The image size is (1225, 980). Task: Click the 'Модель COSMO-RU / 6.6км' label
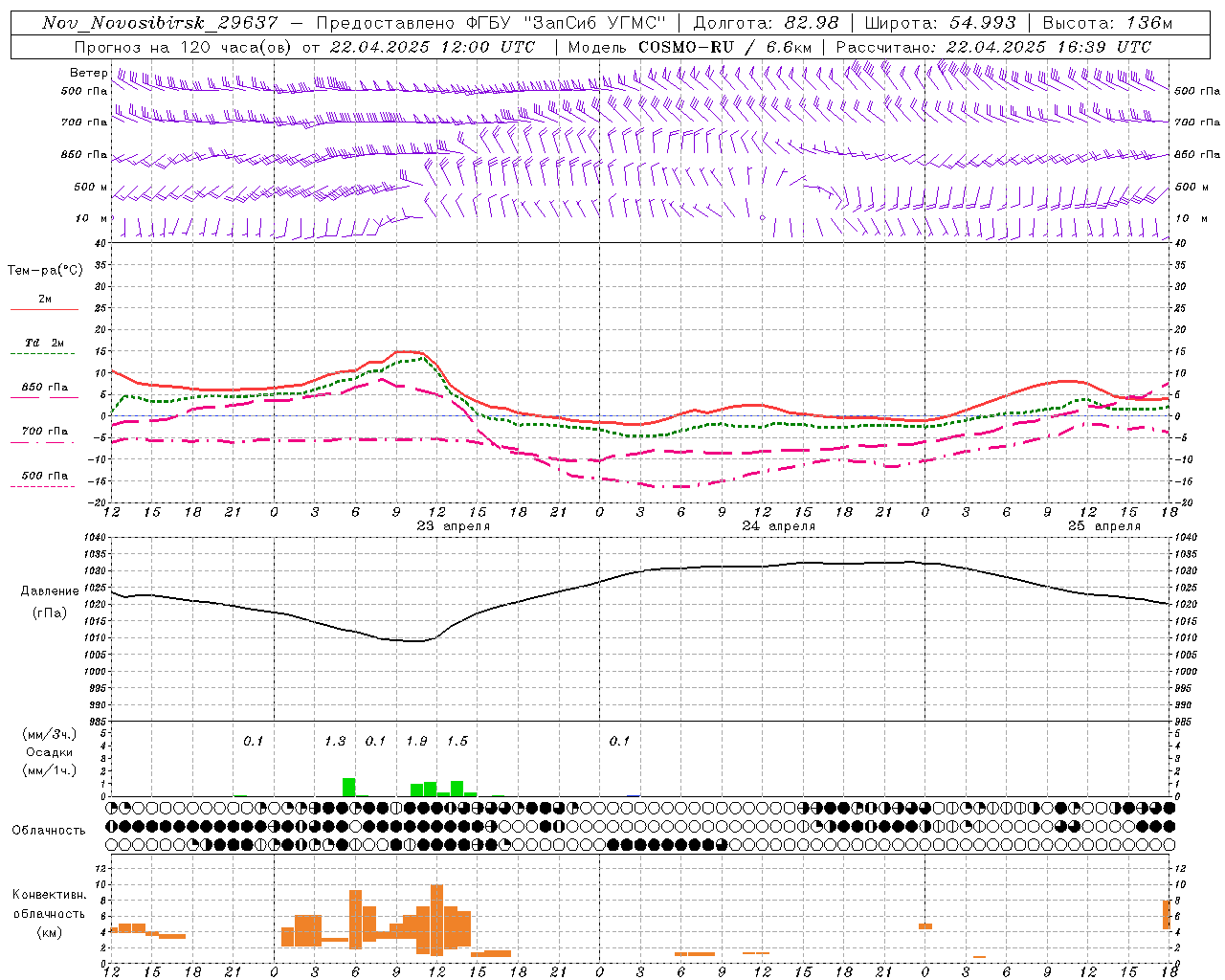tap(690, 47)
